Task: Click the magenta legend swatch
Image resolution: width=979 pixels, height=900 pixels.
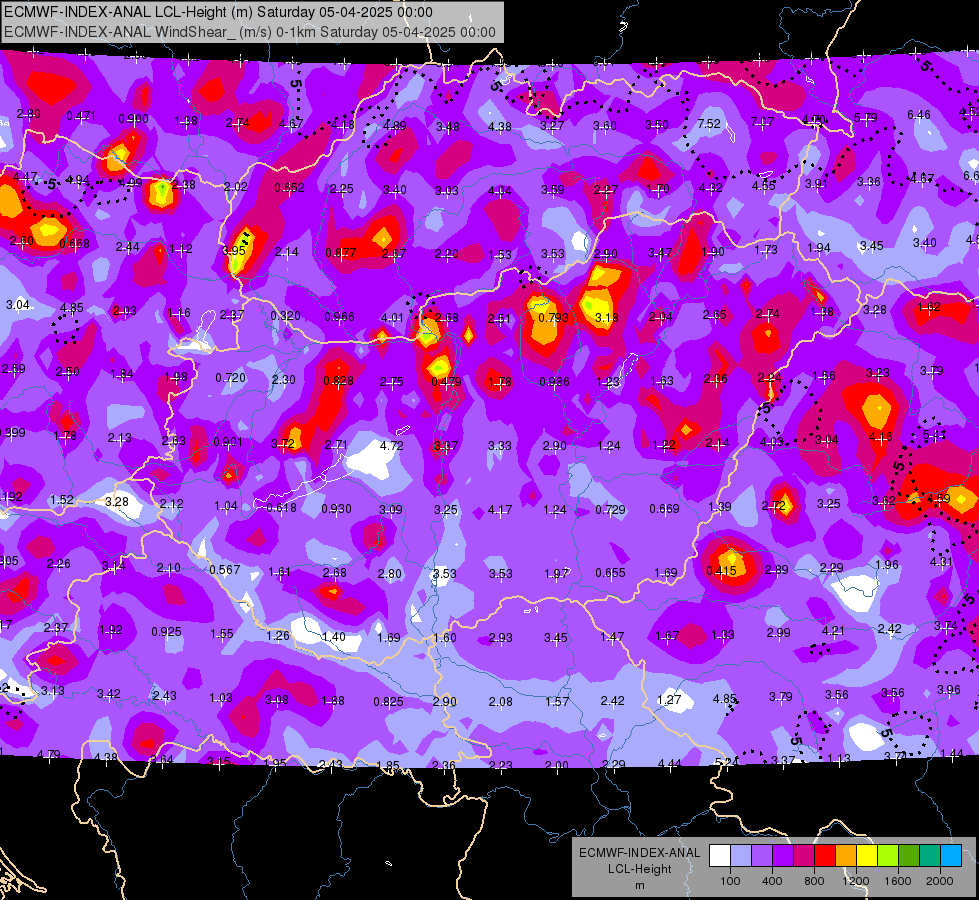Action: coord(804,856)
